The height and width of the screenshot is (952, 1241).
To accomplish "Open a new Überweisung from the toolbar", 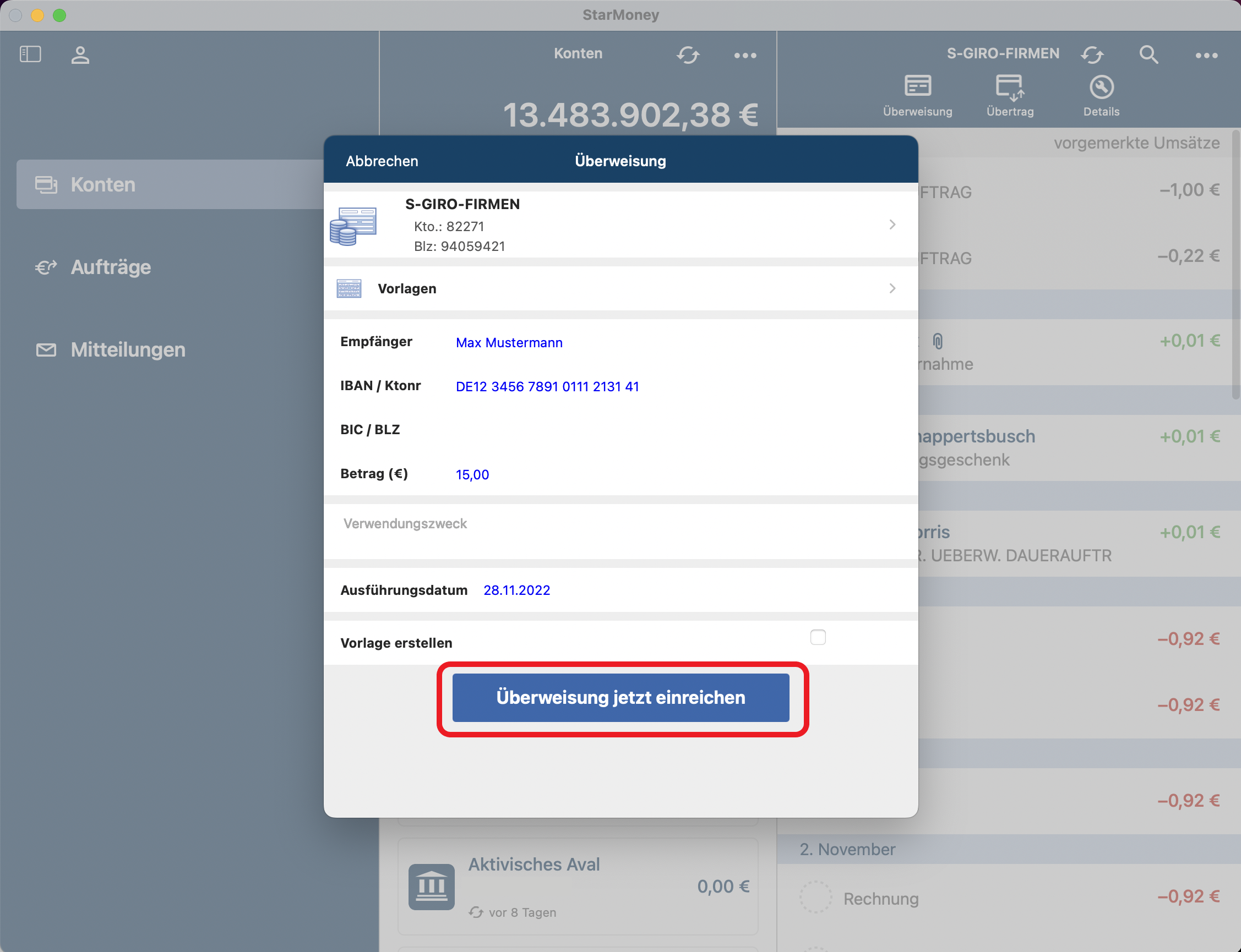I will click(x=916, y=94).
